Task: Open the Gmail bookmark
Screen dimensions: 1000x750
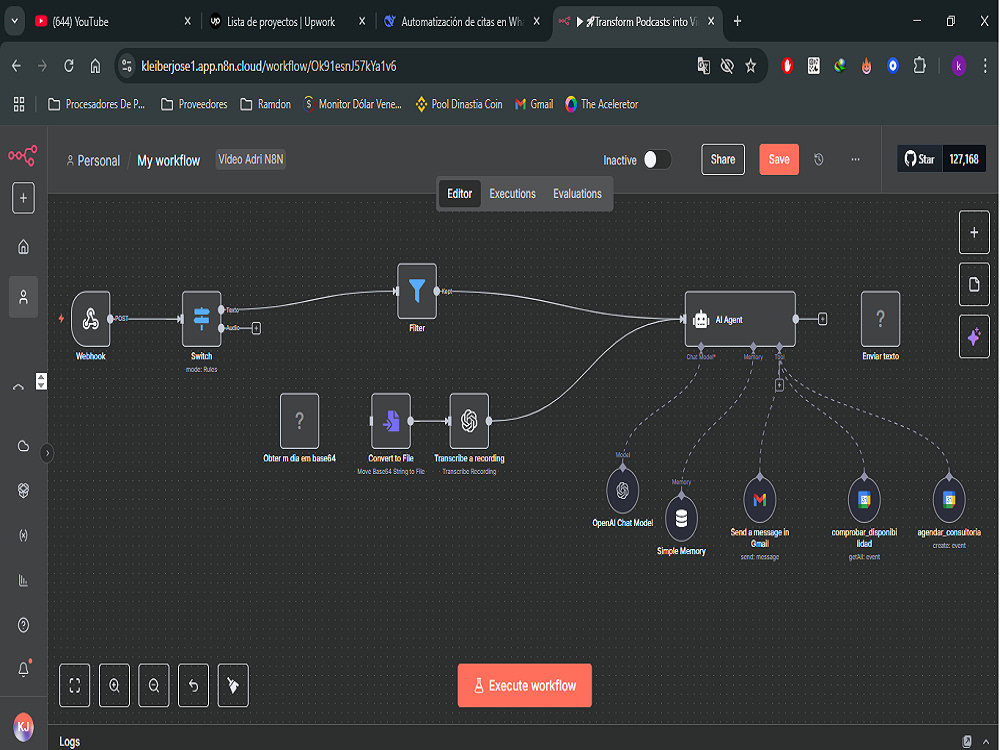Action: click(x=534, y=104)
